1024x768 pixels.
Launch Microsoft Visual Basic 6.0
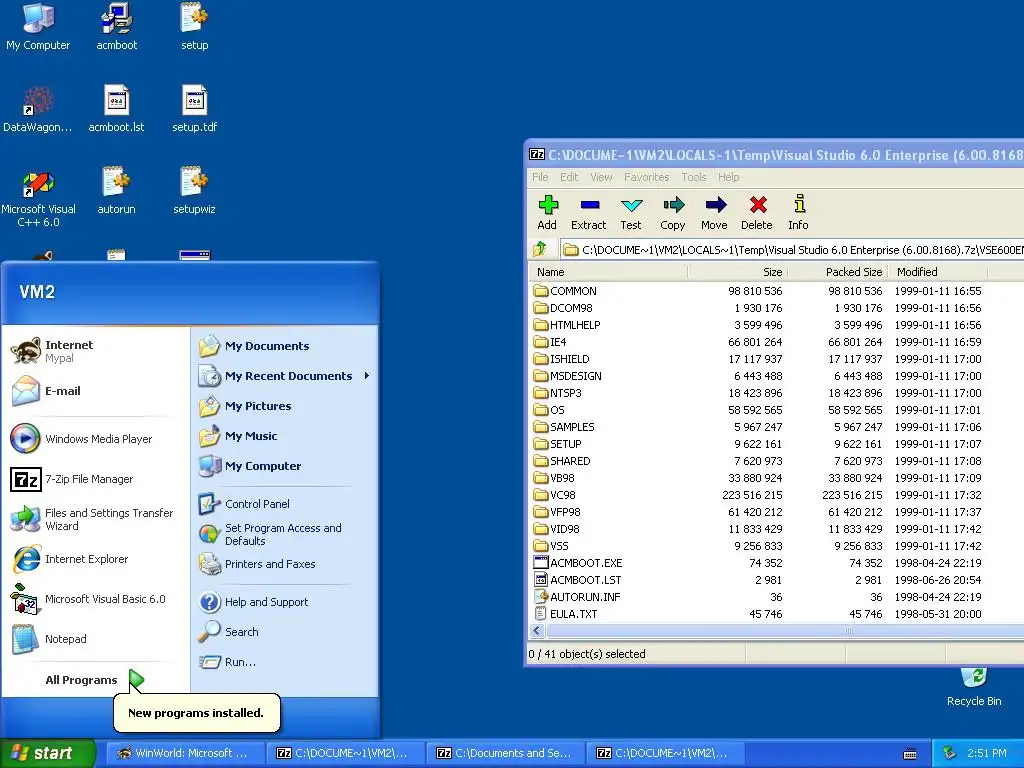tap(96, 599)
